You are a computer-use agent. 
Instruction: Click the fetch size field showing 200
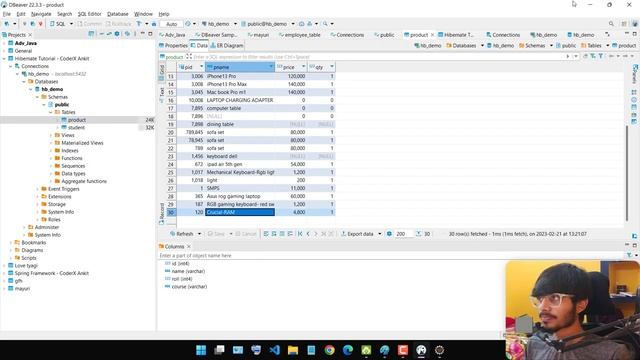click(x=403, y=234)
